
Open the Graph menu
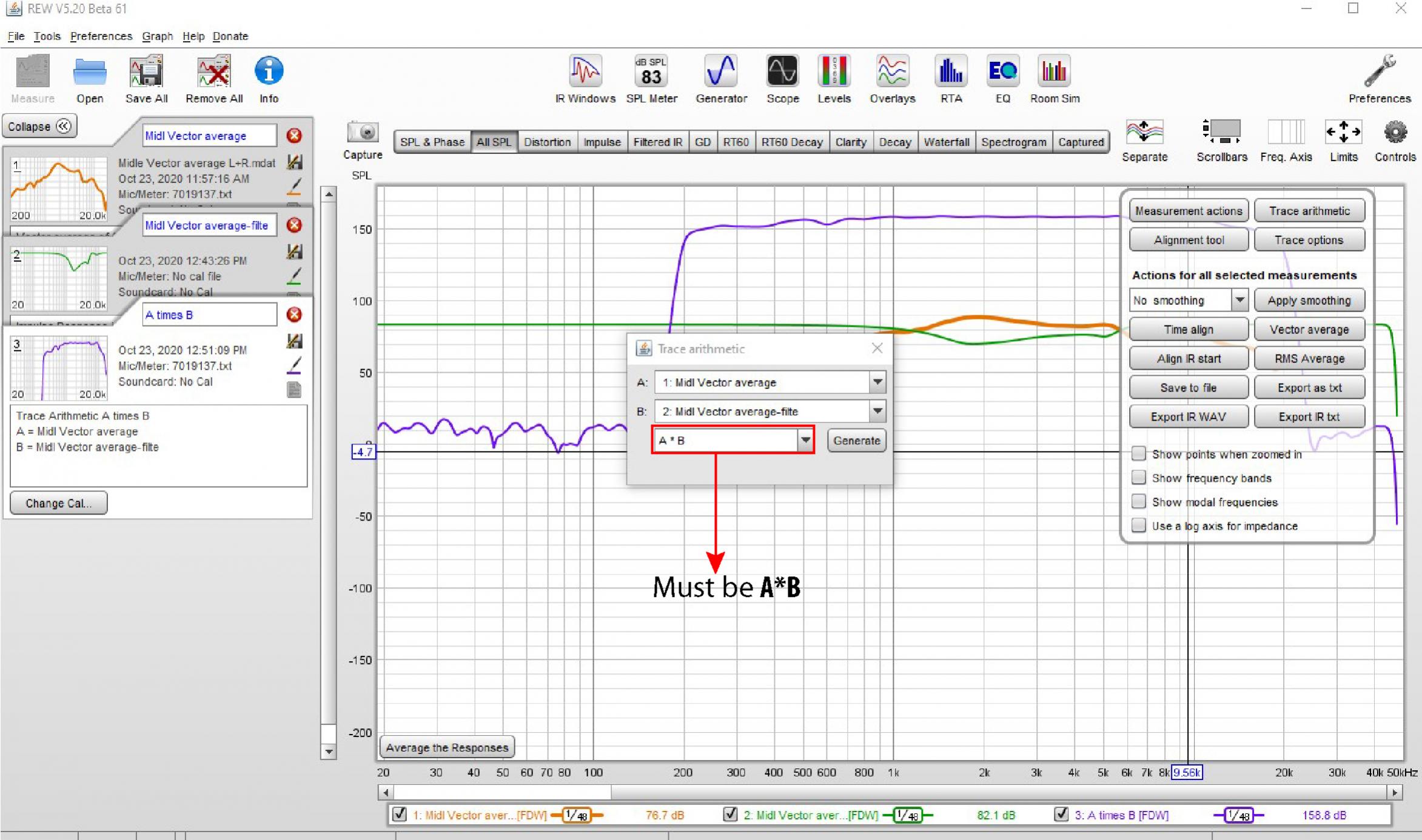coord(157,36)
